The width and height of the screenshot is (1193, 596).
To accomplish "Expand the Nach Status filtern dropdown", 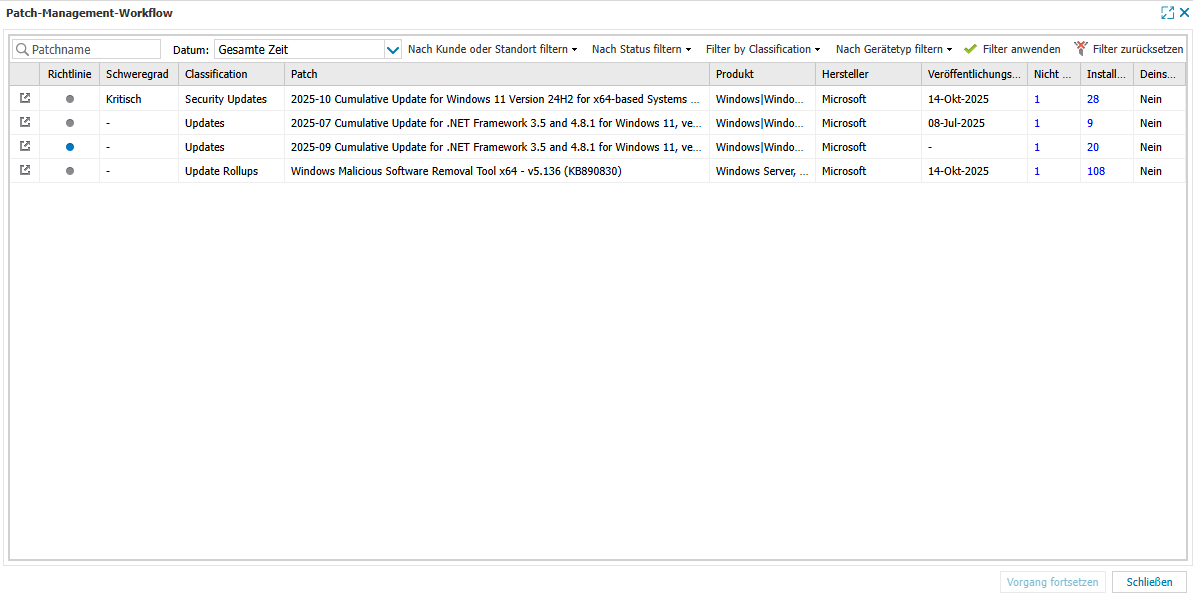I will [641, 49].
